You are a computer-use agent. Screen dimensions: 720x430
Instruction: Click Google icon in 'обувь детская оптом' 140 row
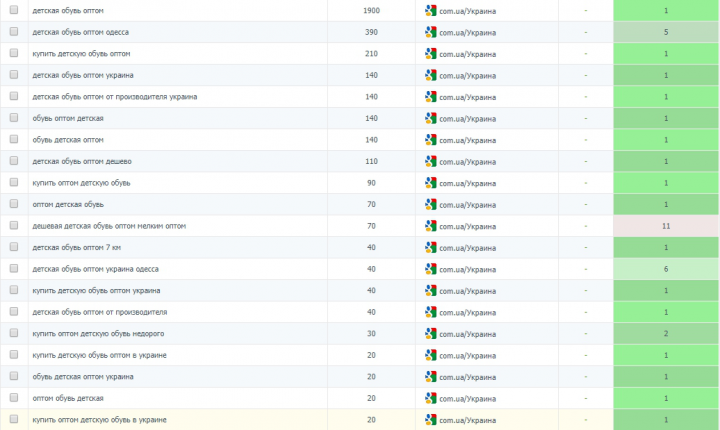click(x=430, y=140)
